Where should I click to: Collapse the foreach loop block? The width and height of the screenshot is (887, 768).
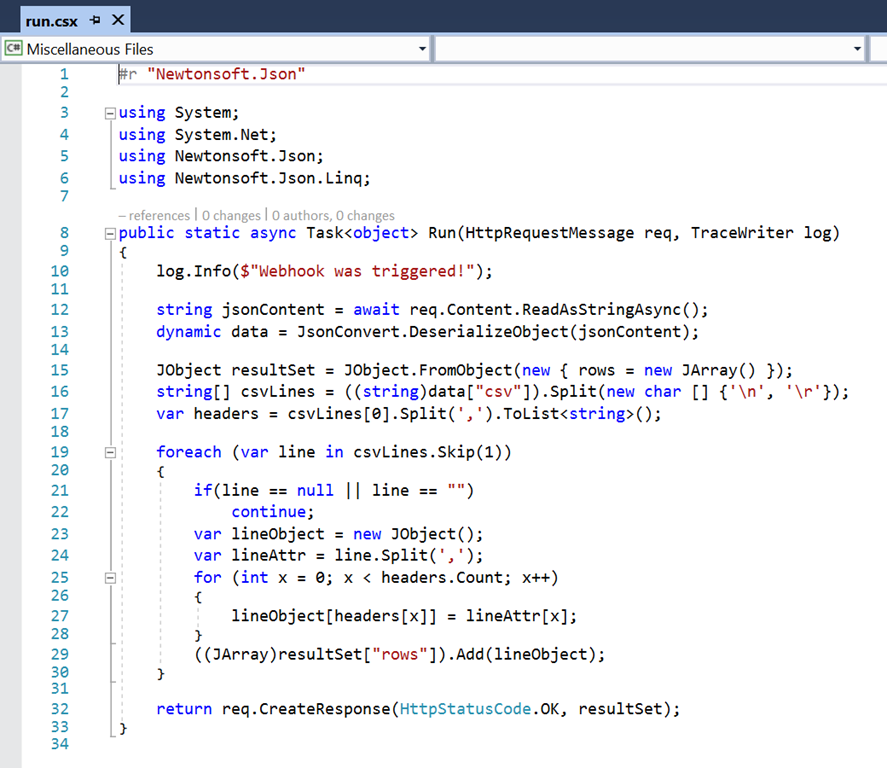coord(110,452)
